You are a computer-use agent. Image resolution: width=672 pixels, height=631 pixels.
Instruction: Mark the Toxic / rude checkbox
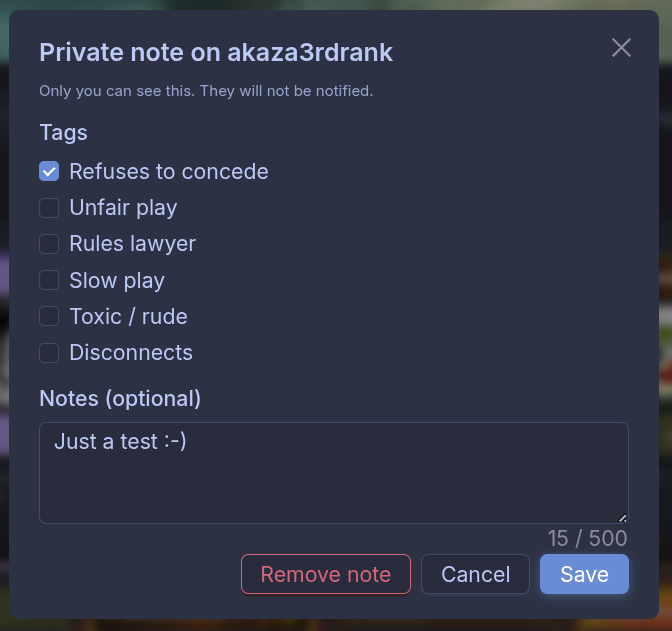pyautogui.click(x=49, y=316)
